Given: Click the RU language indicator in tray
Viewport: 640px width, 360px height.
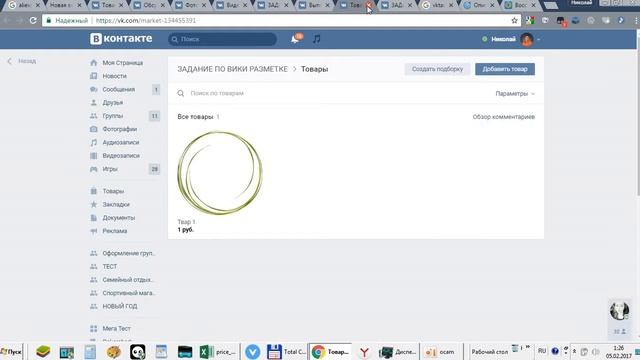Looking at the screenshot, I should (542, 351).
